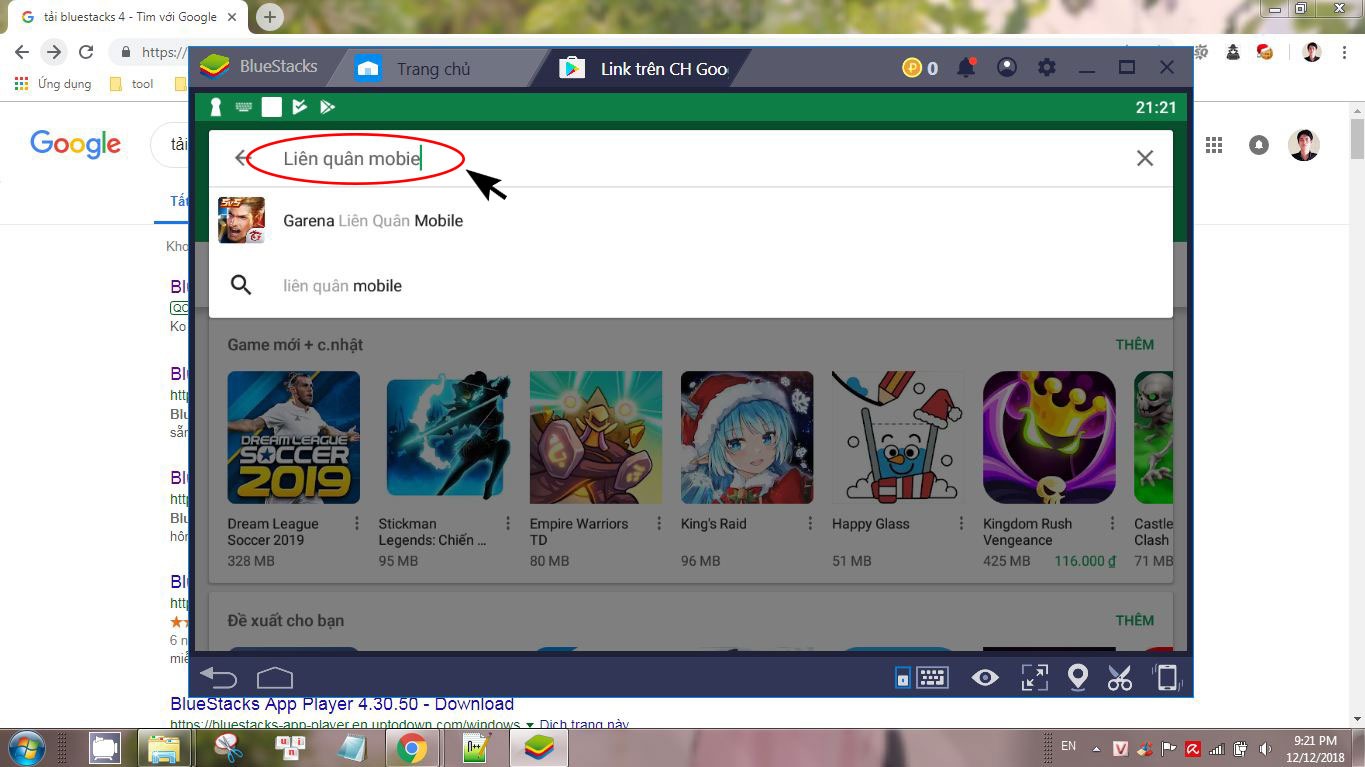Click the magnifier icon beside liên quân mobile
1365x767 pixels.
pyautogui.click(x=241, y=285)
